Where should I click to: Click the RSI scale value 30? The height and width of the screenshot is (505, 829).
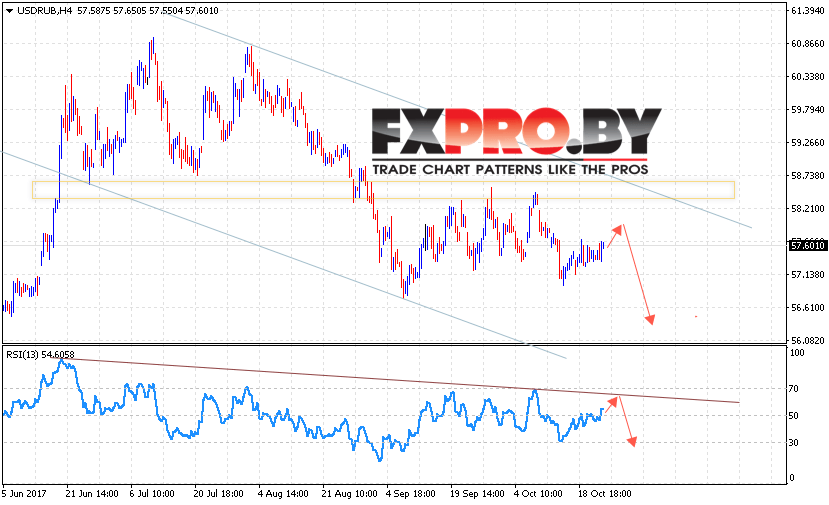(x=793, y=443)
